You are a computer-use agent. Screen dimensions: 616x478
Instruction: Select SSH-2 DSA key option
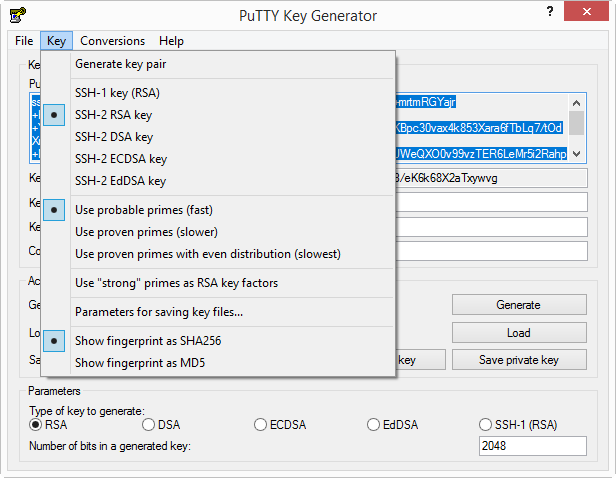point(218,137)
